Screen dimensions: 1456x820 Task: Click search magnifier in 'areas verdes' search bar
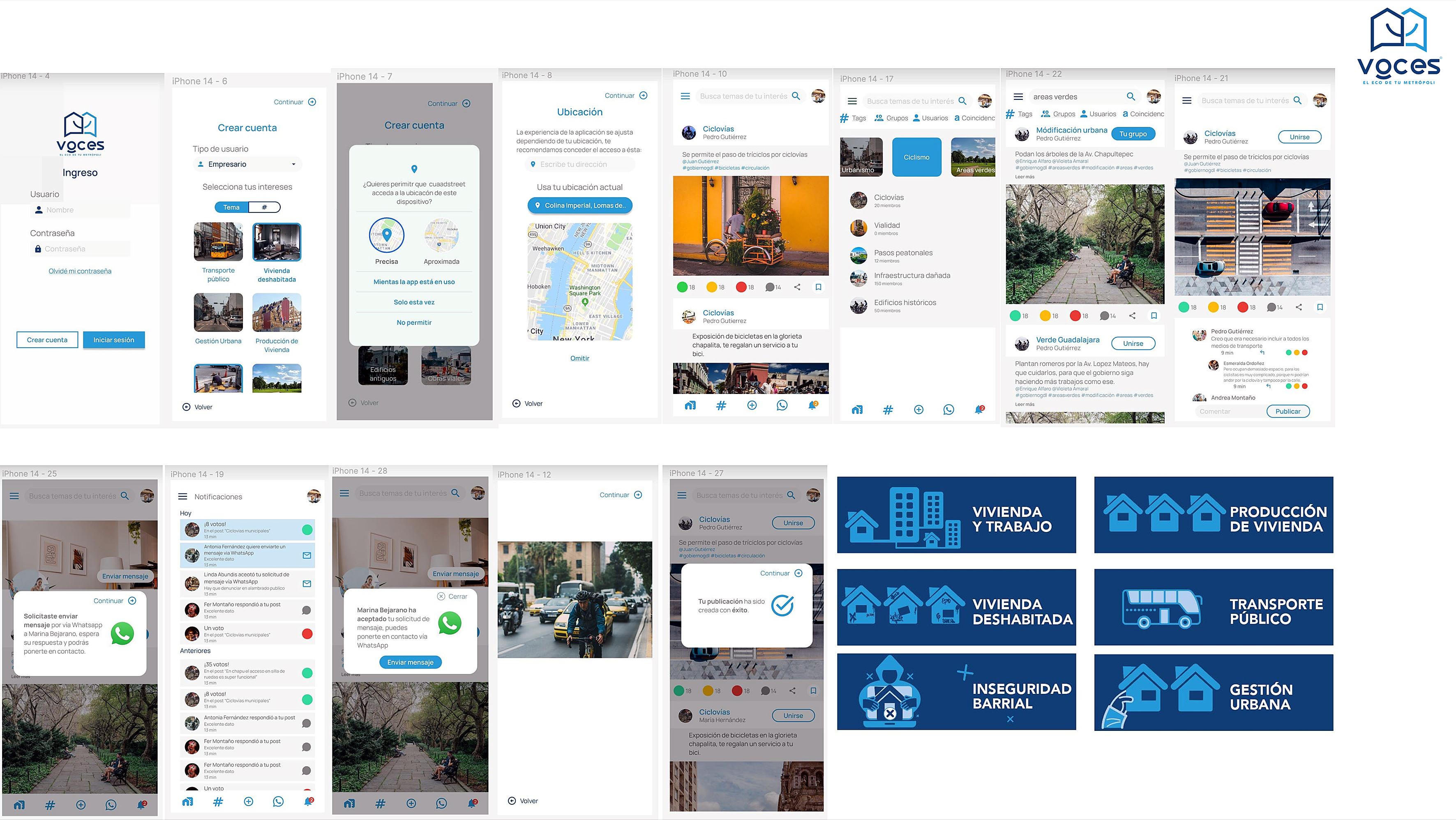click(x=1131, y=97)
